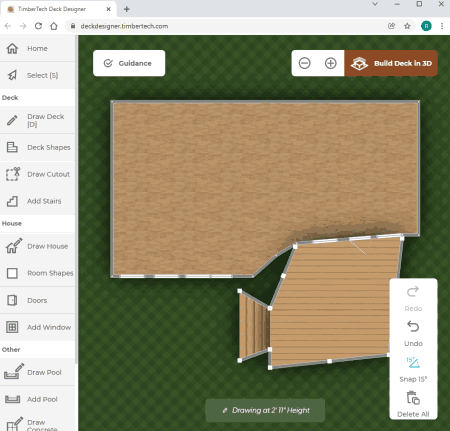Open the Guidance panel
Viewport: 450px width, 431px height.
point(129,63)
